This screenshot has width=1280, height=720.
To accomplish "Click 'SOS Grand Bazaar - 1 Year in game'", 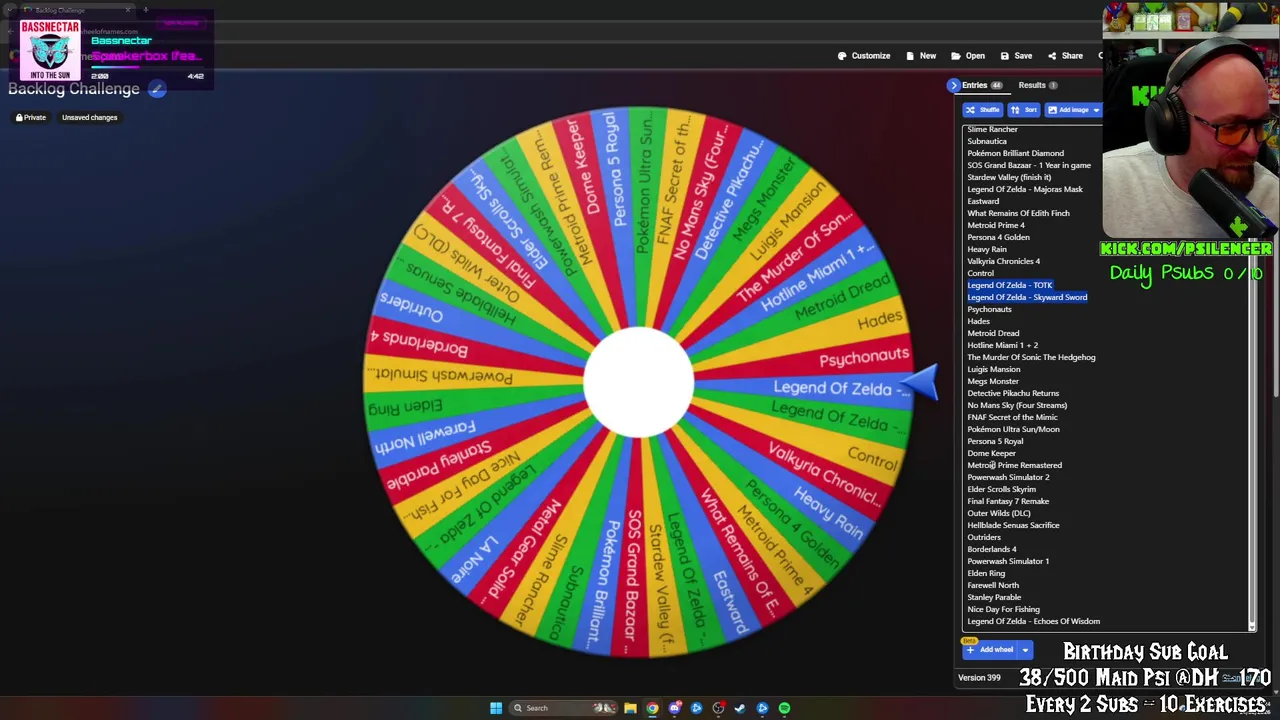I will [x=1029, y=165].
